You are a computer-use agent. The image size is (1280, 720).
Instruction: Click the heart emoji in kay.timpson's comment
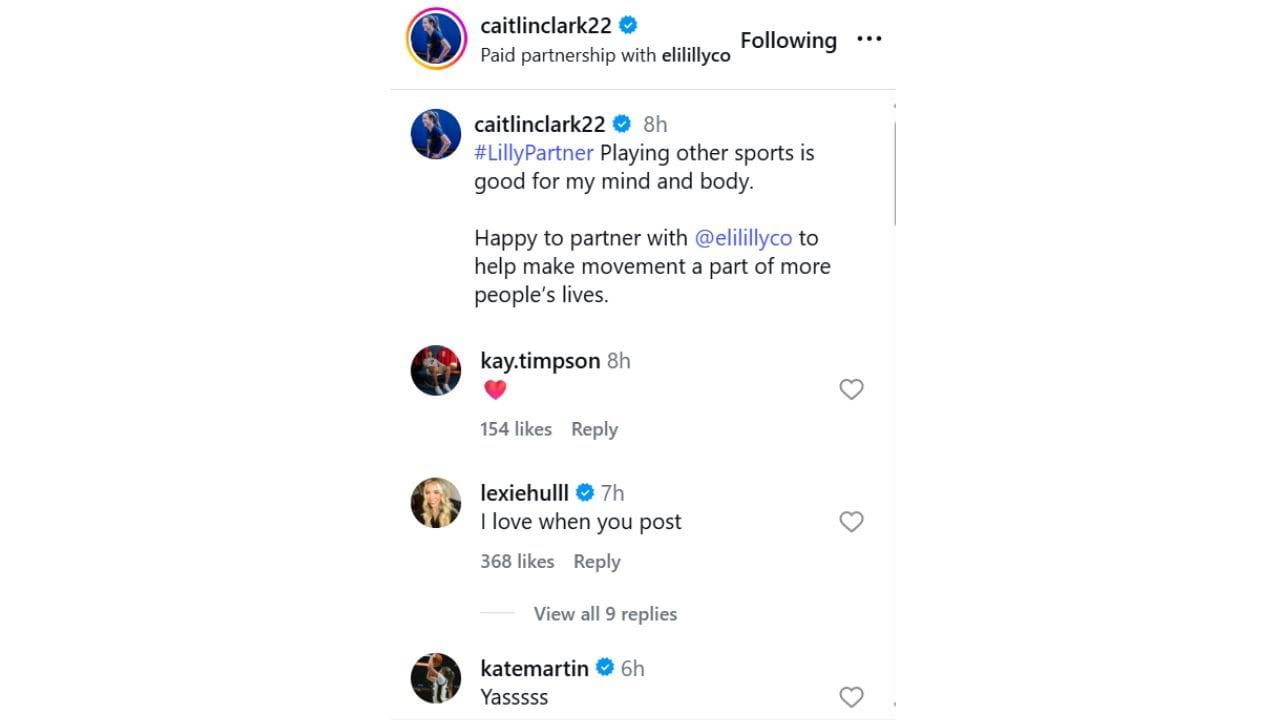click(x=496, y=389)
